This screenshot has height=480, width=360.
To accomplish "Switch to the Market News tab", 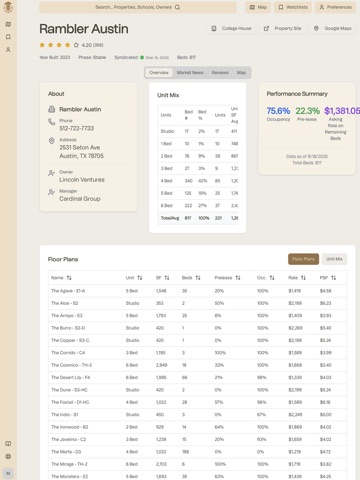I will 190,73.
